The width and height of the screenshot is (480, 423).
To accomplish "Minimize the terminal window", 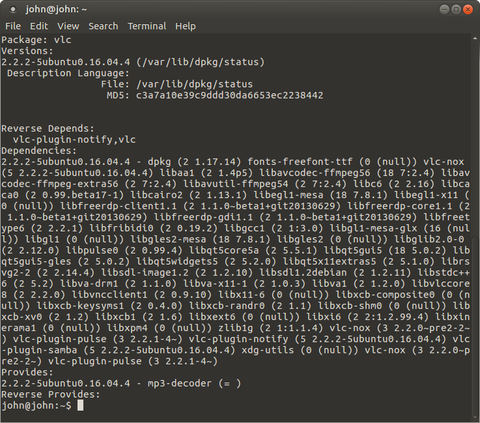I will click(x=444, y=9).
